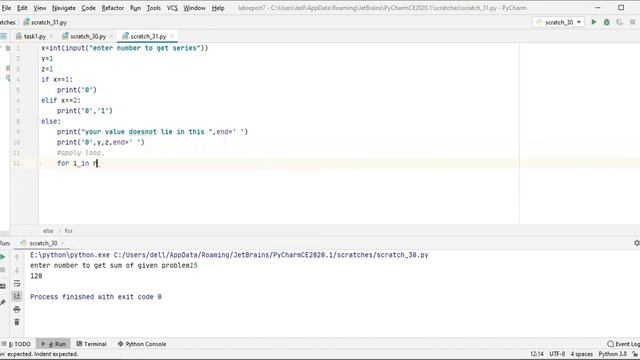Open the File menu

tap(7, 8)
